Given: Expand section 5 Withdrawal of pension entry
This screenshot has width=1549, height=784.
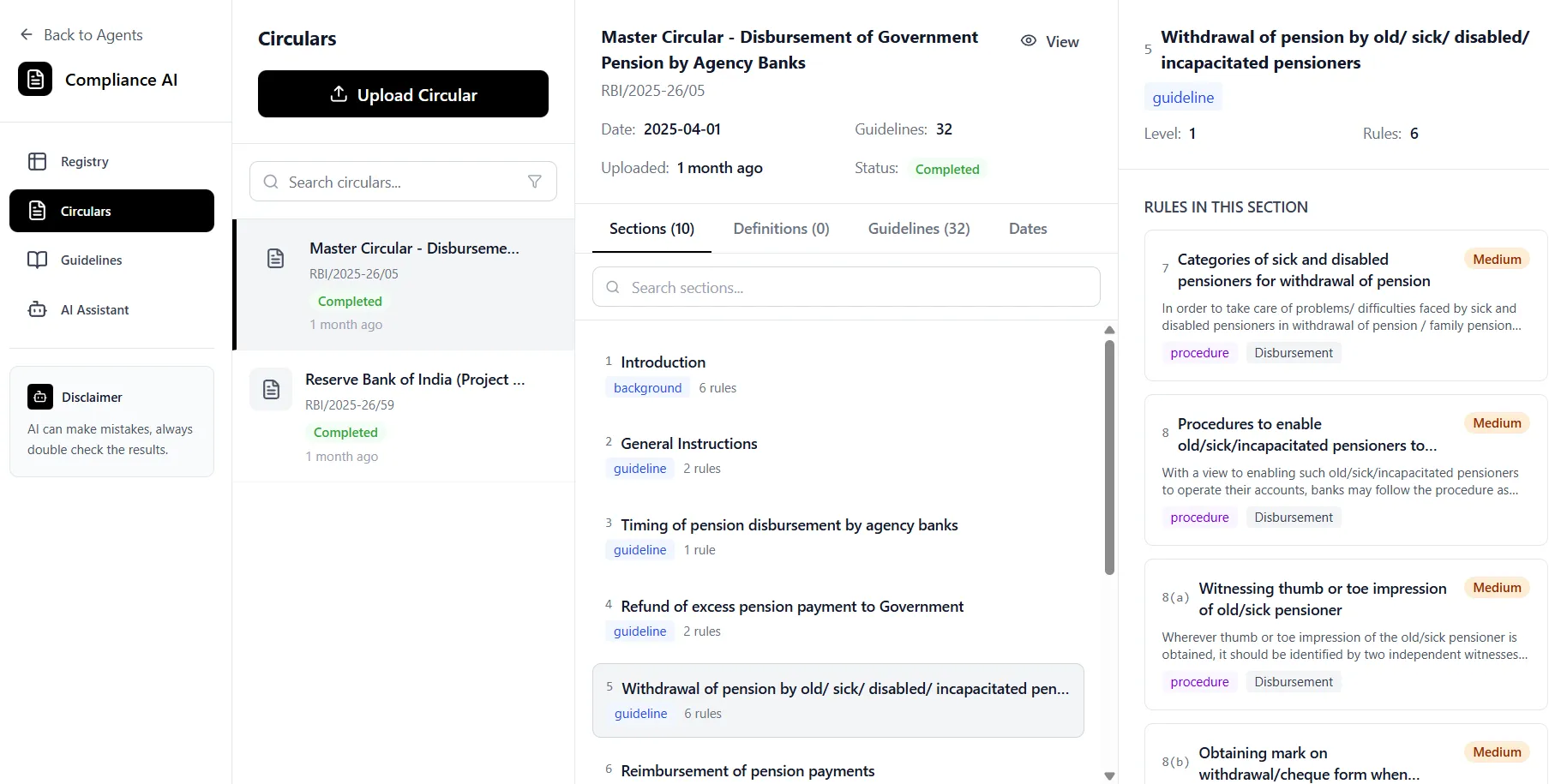Looking at the screenshot, I should (838, 698).
